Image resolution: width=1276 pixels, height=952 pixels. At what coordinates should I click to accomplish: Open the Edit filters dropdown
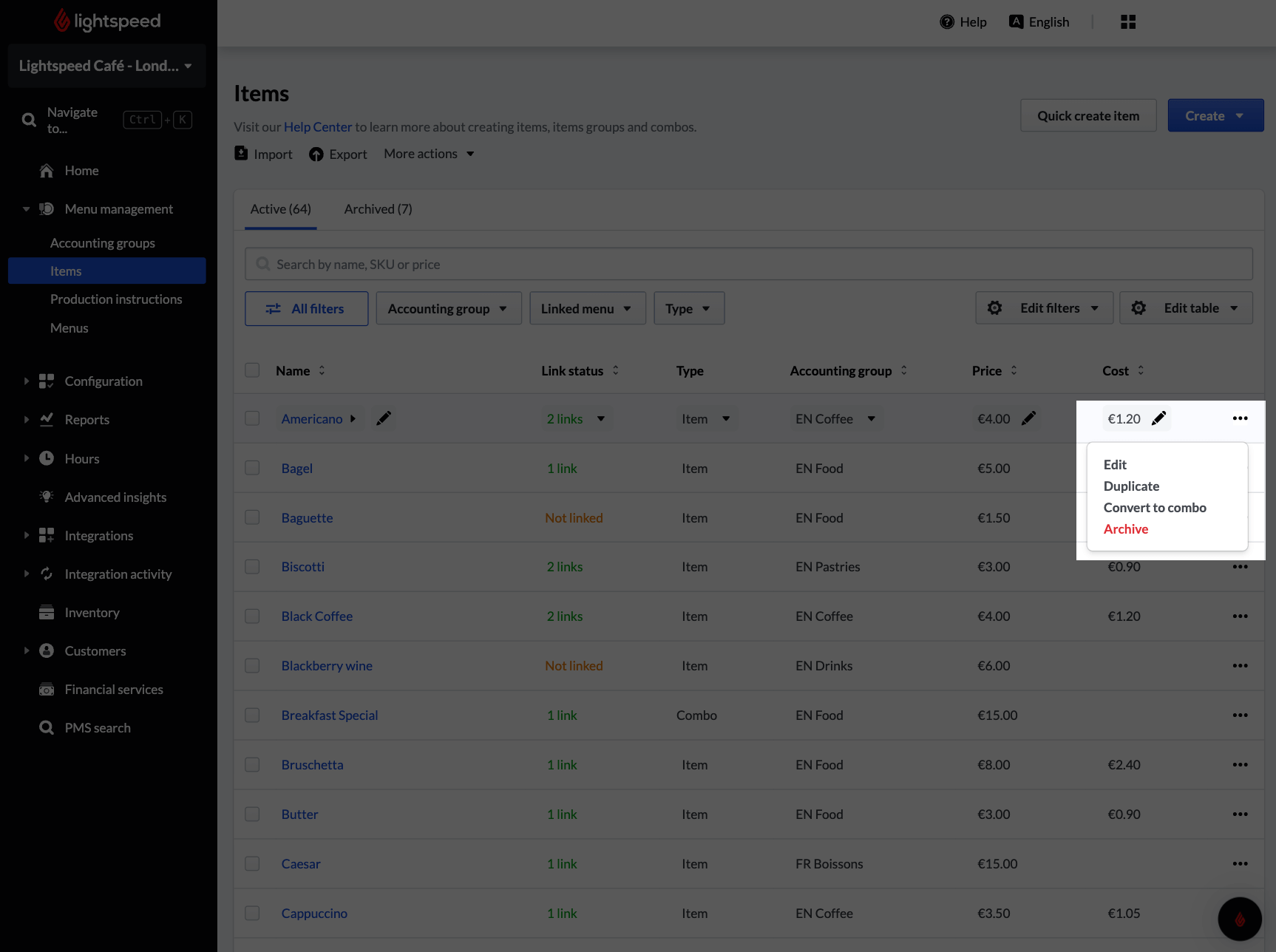tap(1044, 307)
